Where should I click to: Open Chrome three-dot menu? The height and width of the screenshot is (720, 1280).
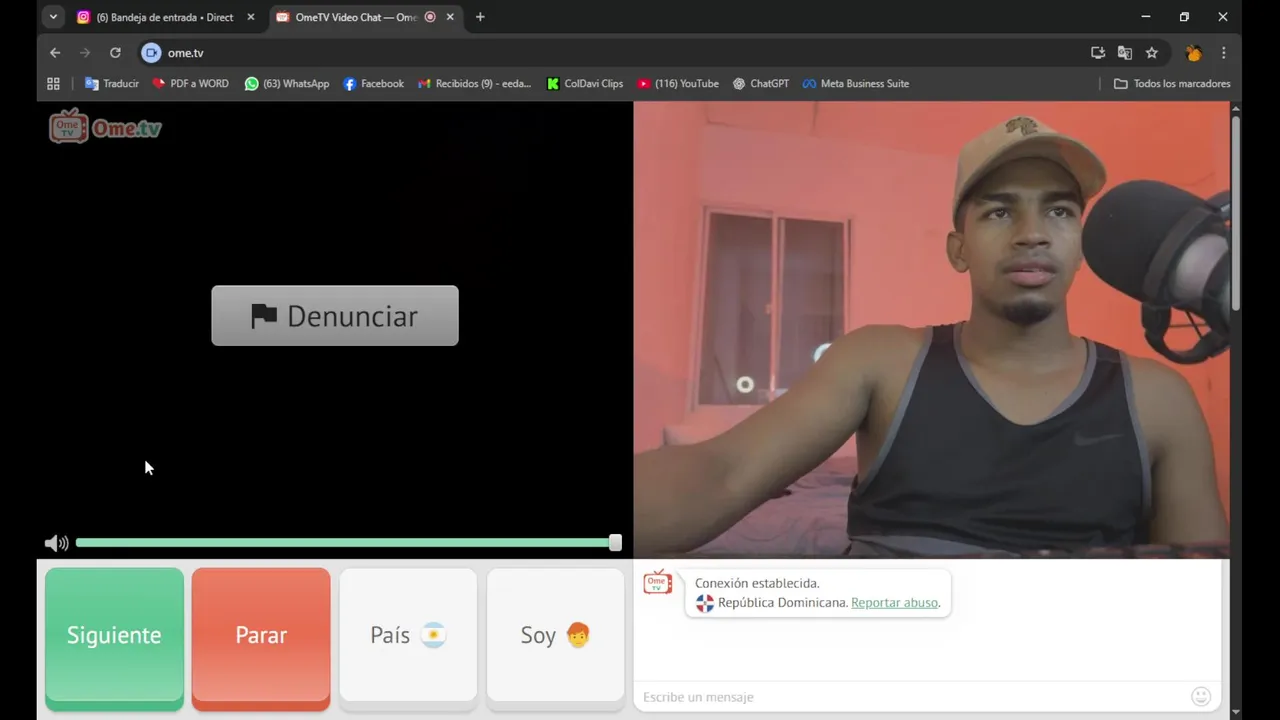point(1223,53)
